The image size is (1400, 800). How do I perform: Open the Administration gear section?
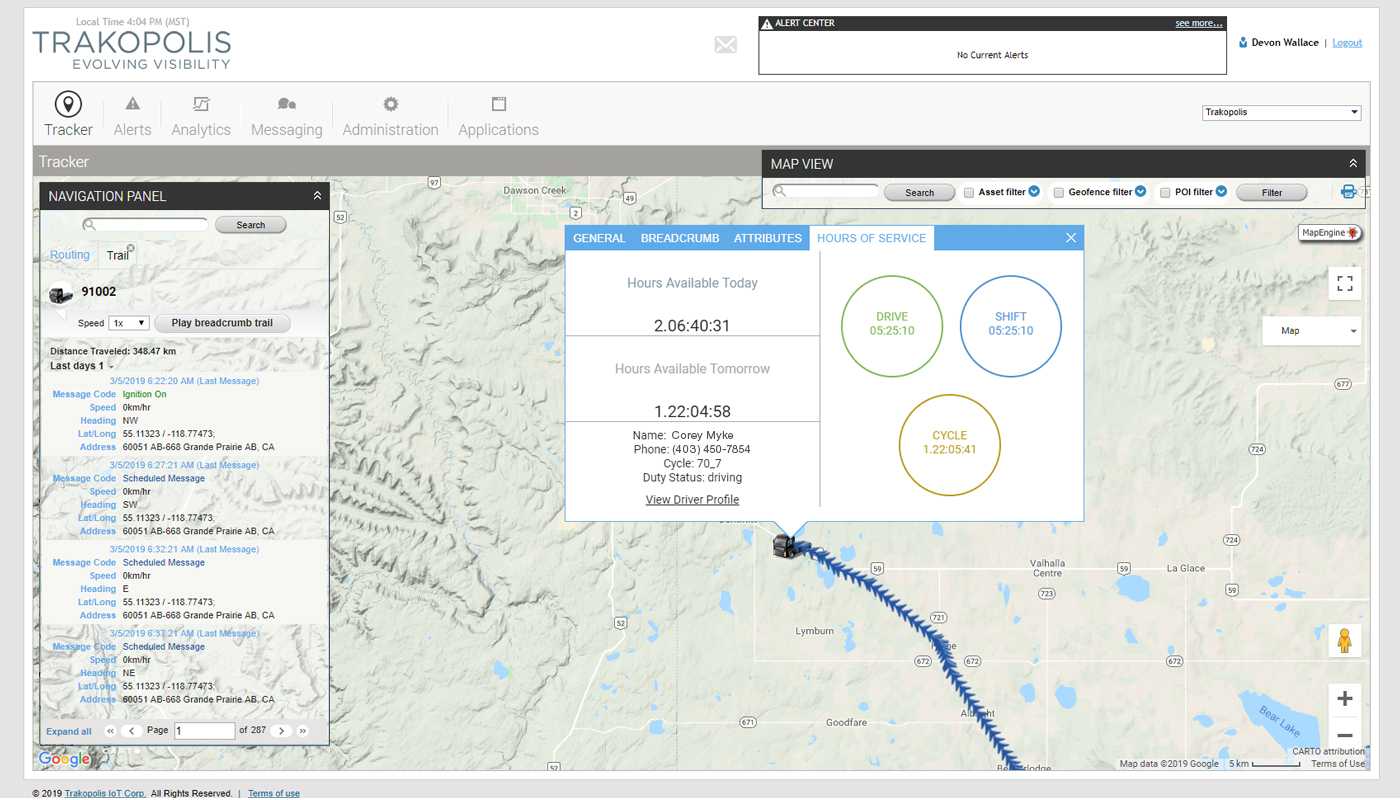(390, 116)
